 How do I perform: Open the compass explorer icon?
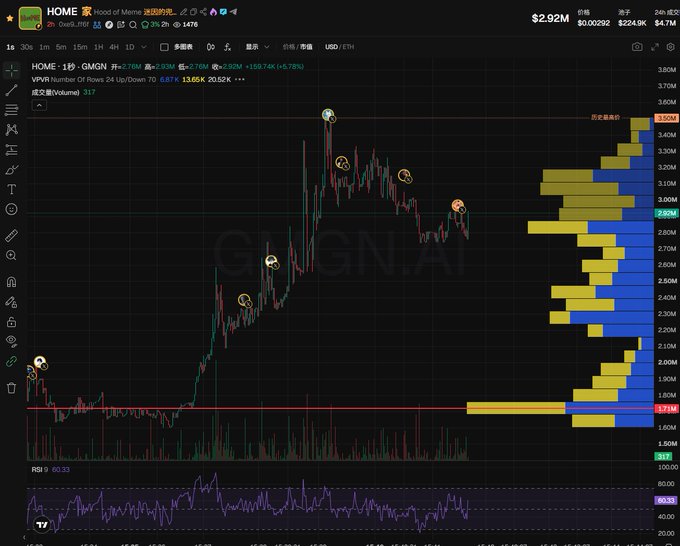click(x=109, y=25)
